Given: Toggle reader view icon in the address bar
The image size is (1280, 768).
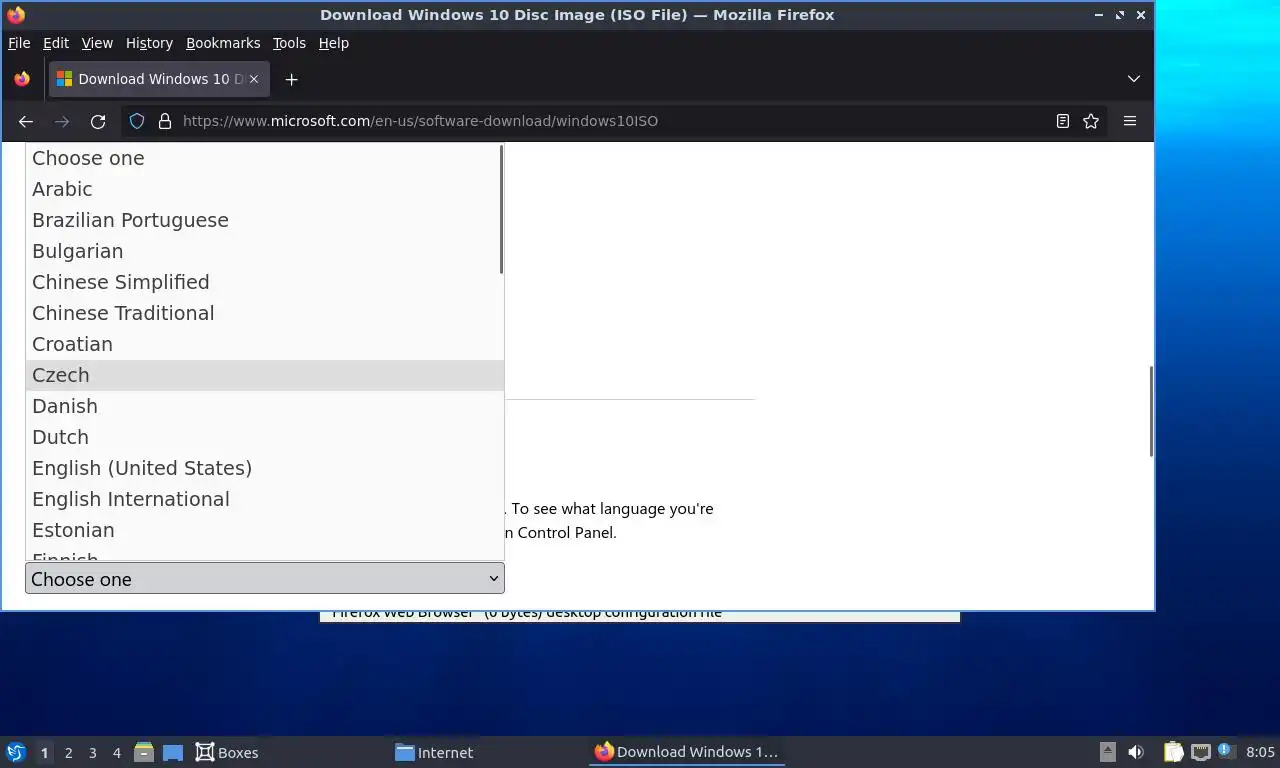Looking at the screenshot, I should point(1063,121).
